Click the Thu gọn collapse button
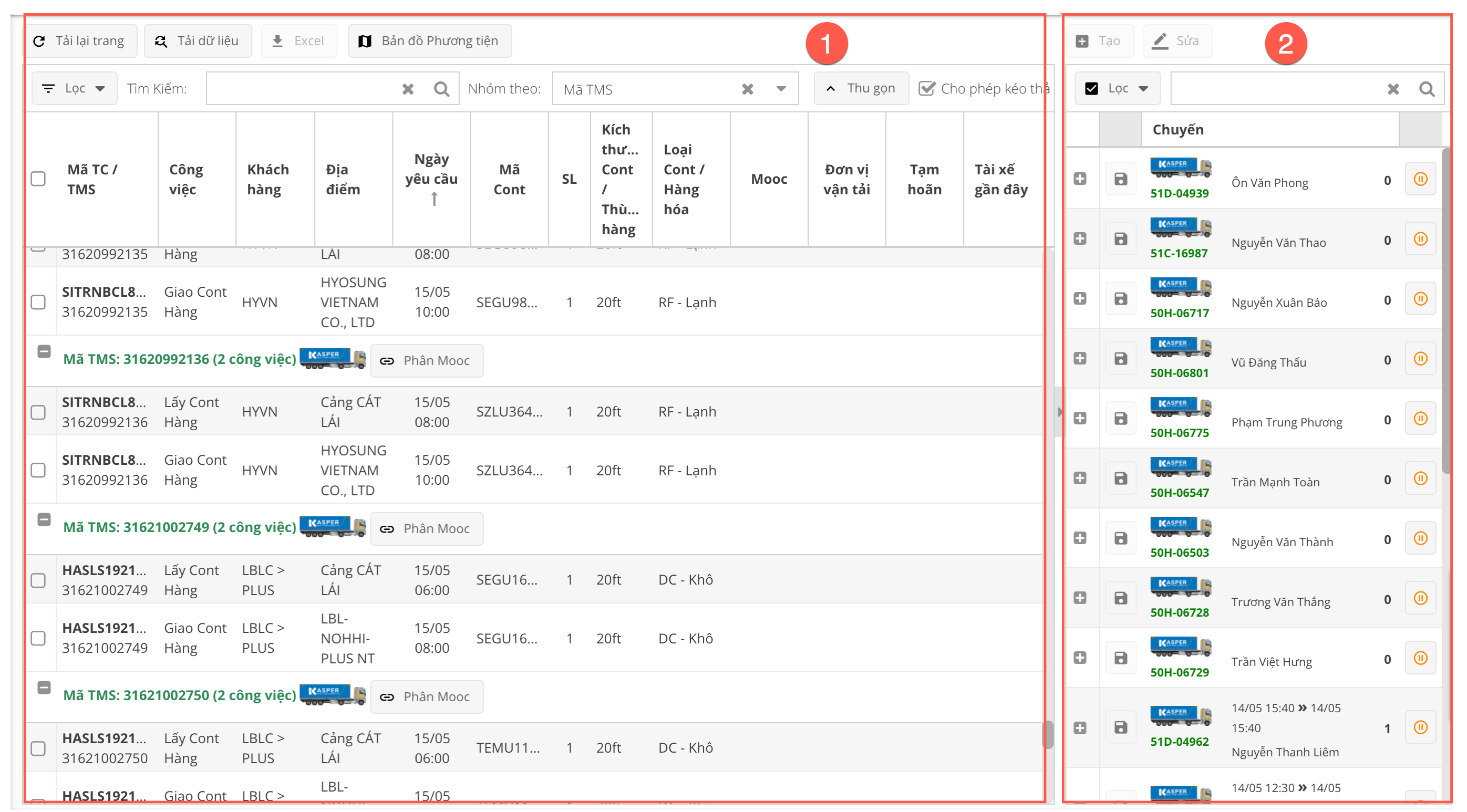1467x812 pixels. (x=861, y=88)
